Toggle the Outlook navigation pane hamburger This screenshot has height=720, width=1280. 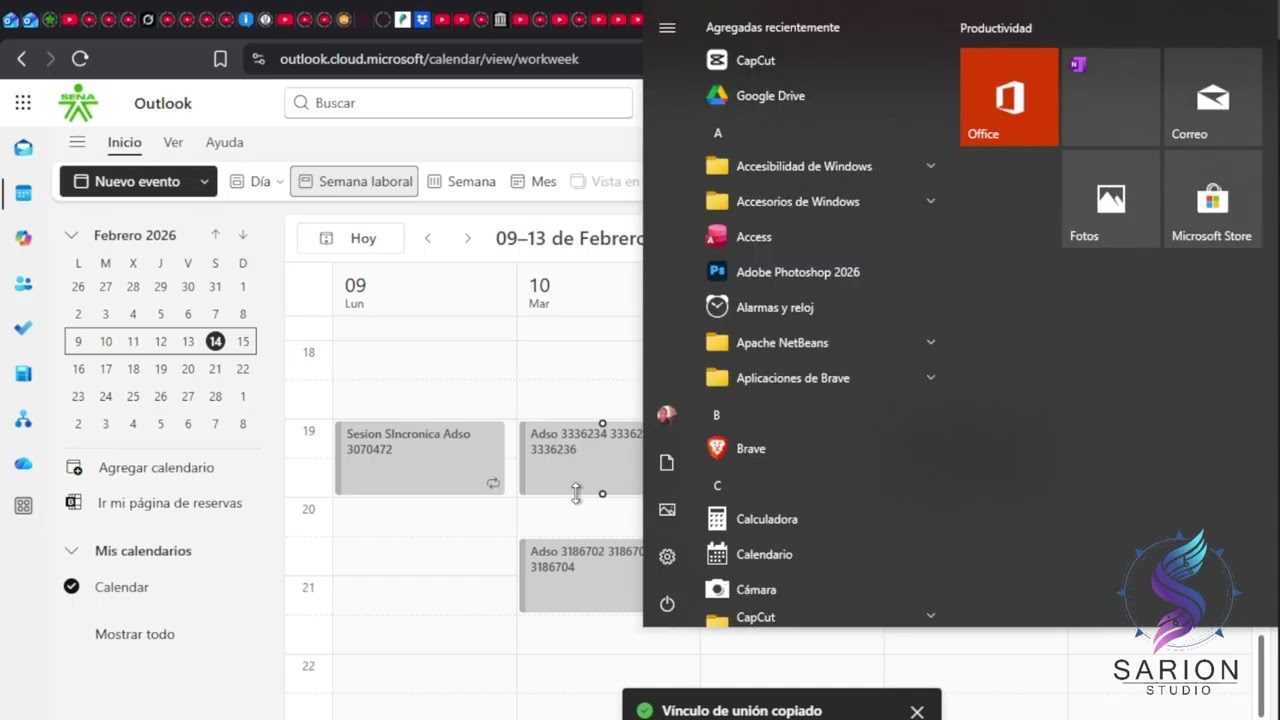point(77,142)
